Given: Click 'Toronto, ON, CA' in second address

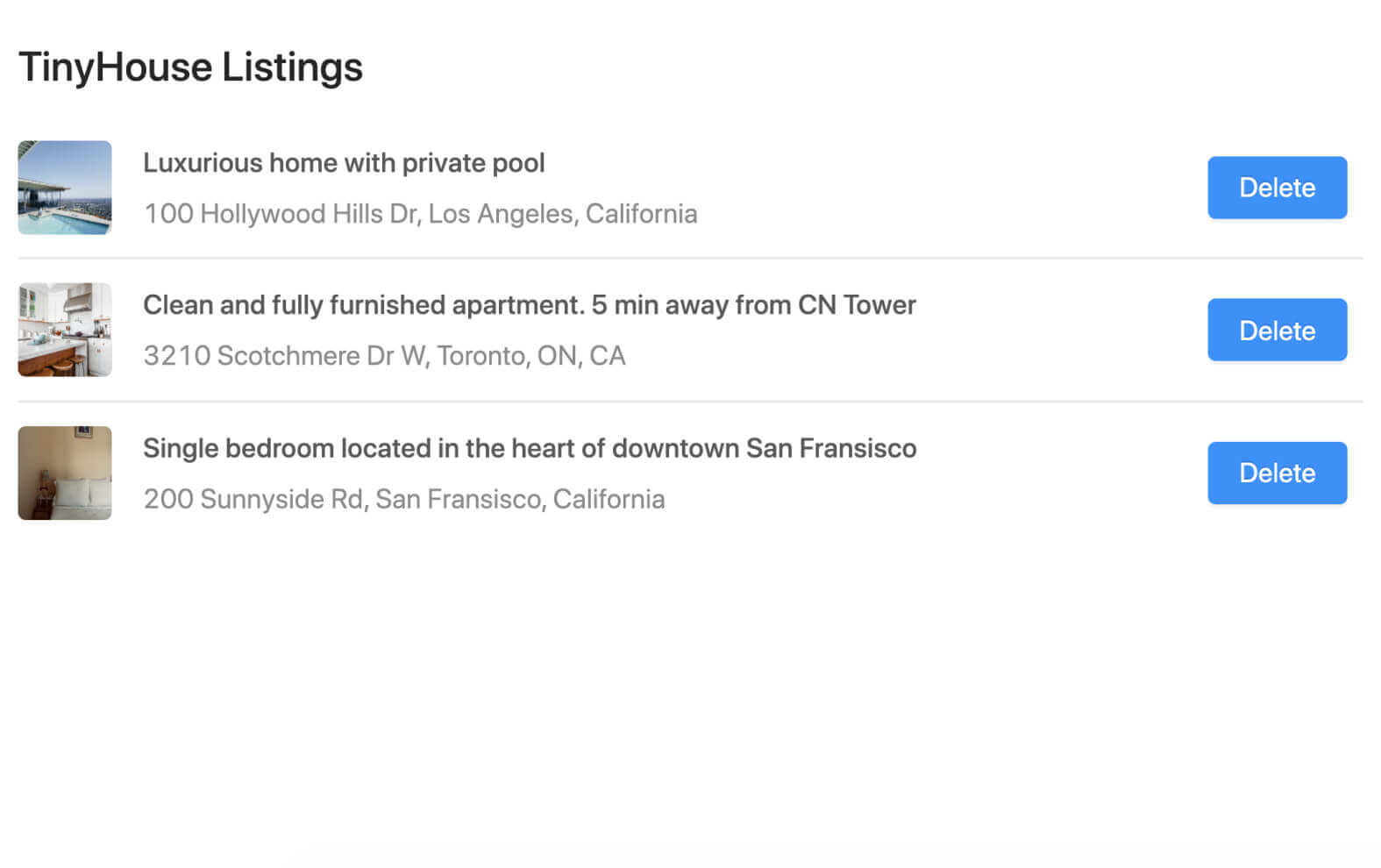Looking at the screenshot, I should click(x=531, y=356).
